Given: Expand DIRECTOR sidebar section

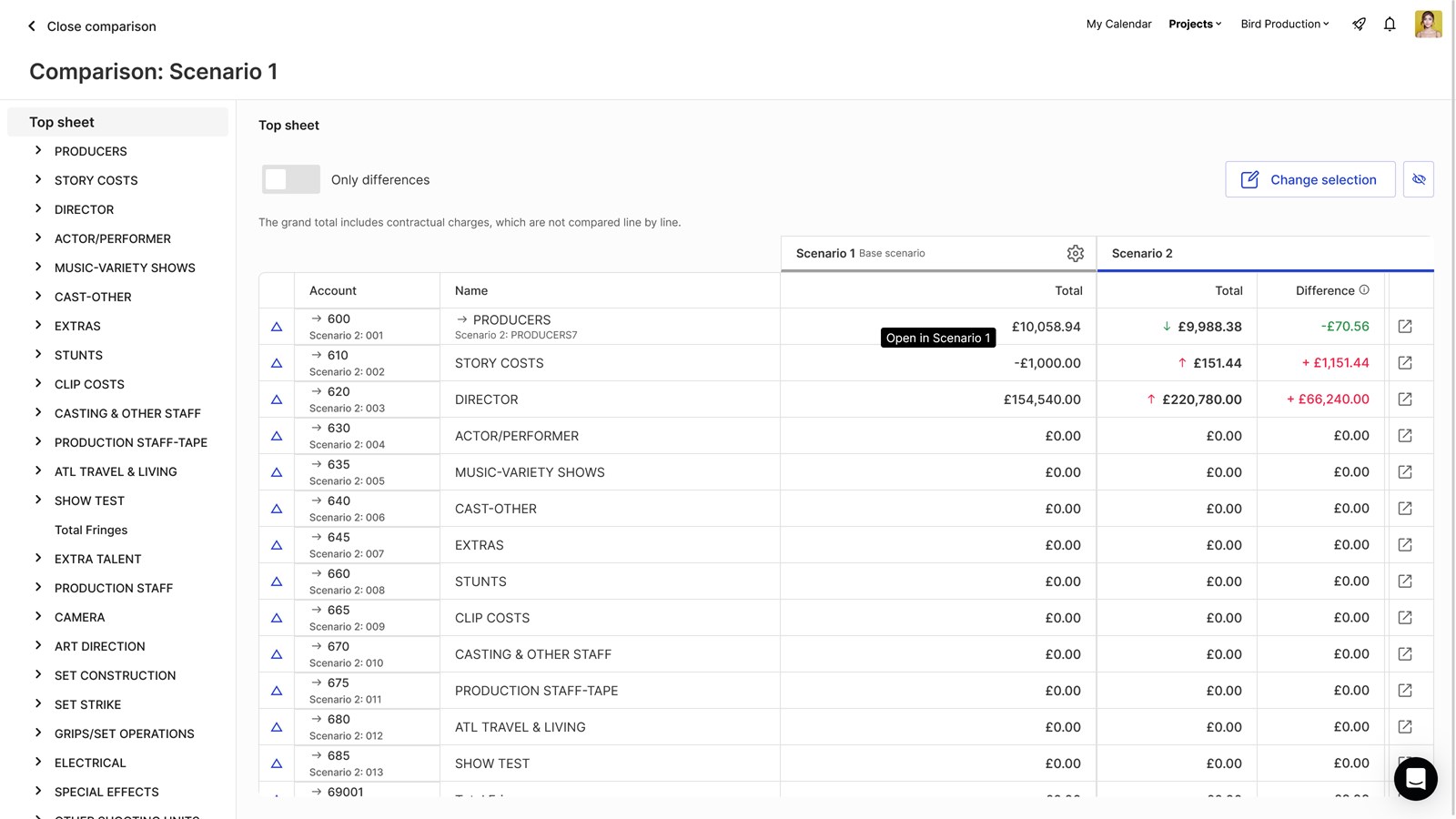Looking at the screenshot, I should 38,208.
